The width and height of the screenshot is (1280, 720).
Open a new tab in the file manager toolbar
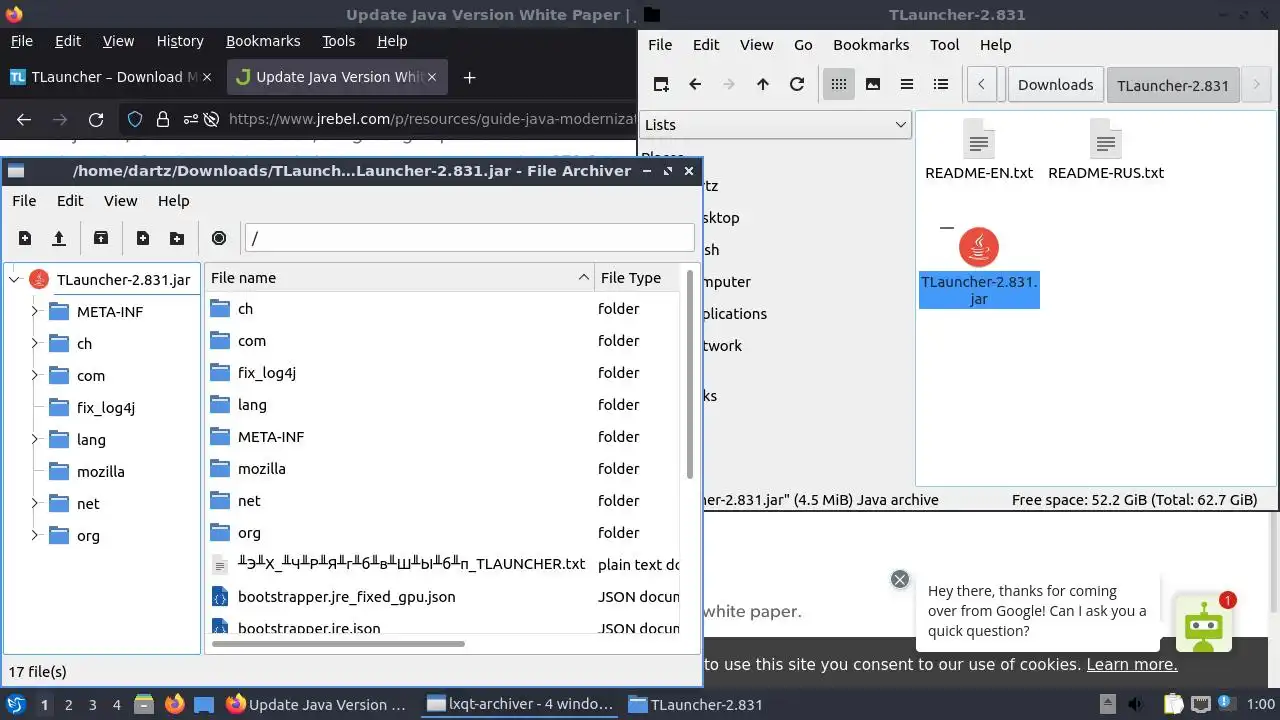(661, 84)
